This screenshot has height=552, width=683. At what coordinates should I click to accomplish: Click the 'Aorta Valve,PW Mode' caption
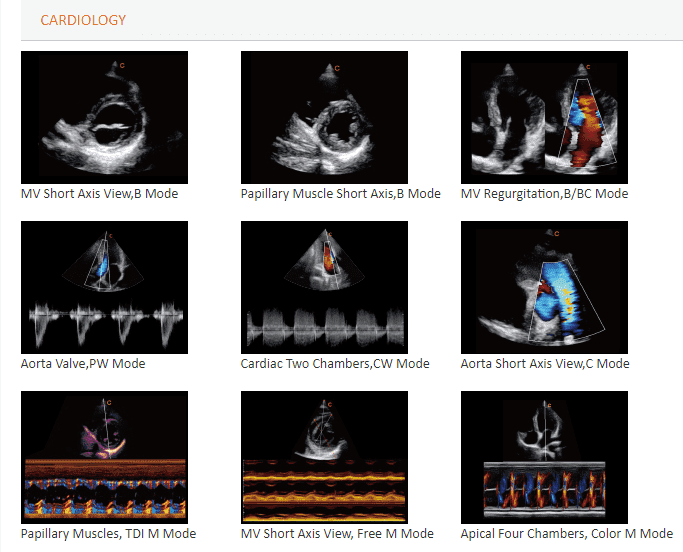pyautogui.click(x=83, y=364)
